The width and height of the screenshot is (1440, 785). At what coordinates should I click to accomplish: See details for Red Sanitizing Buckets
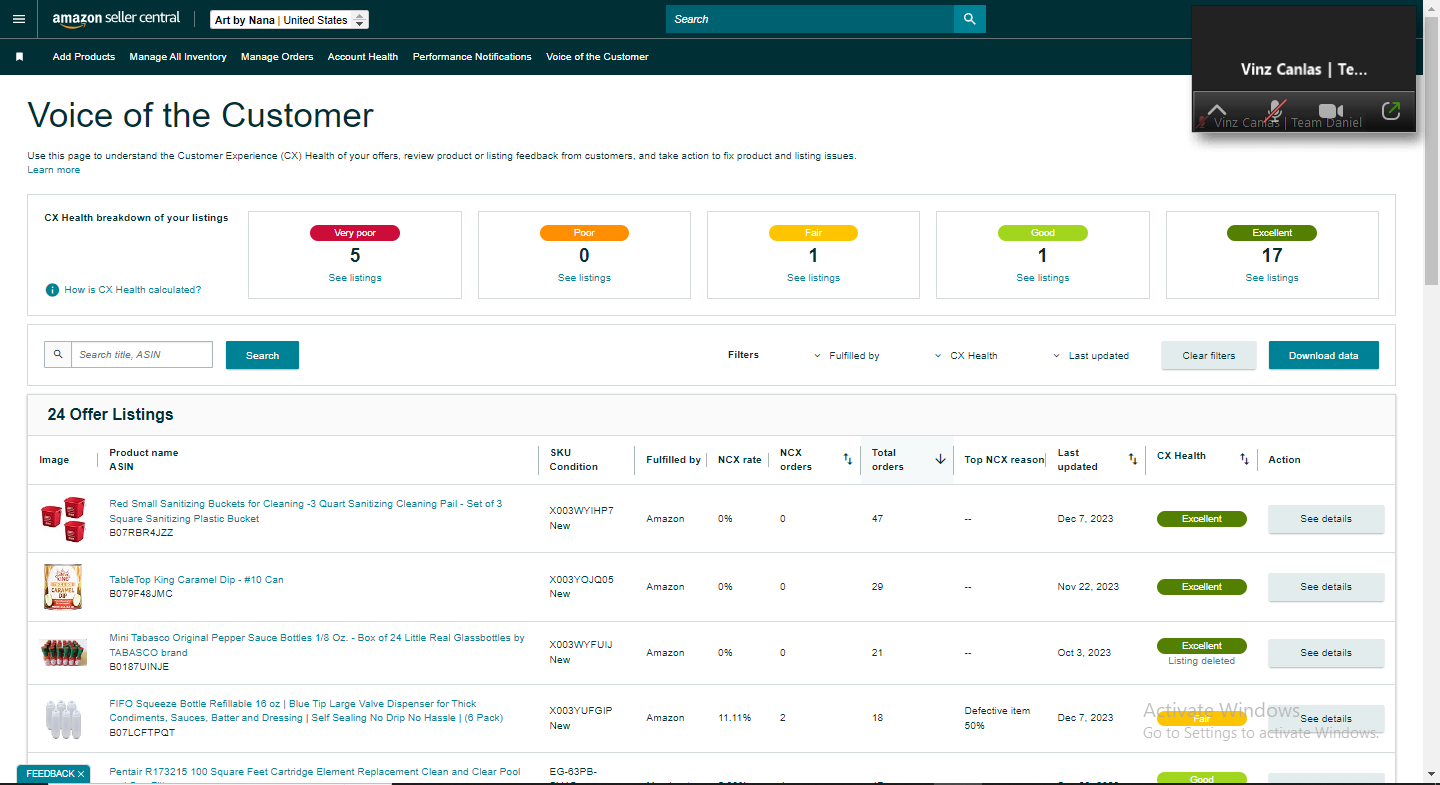[1326, 519]
